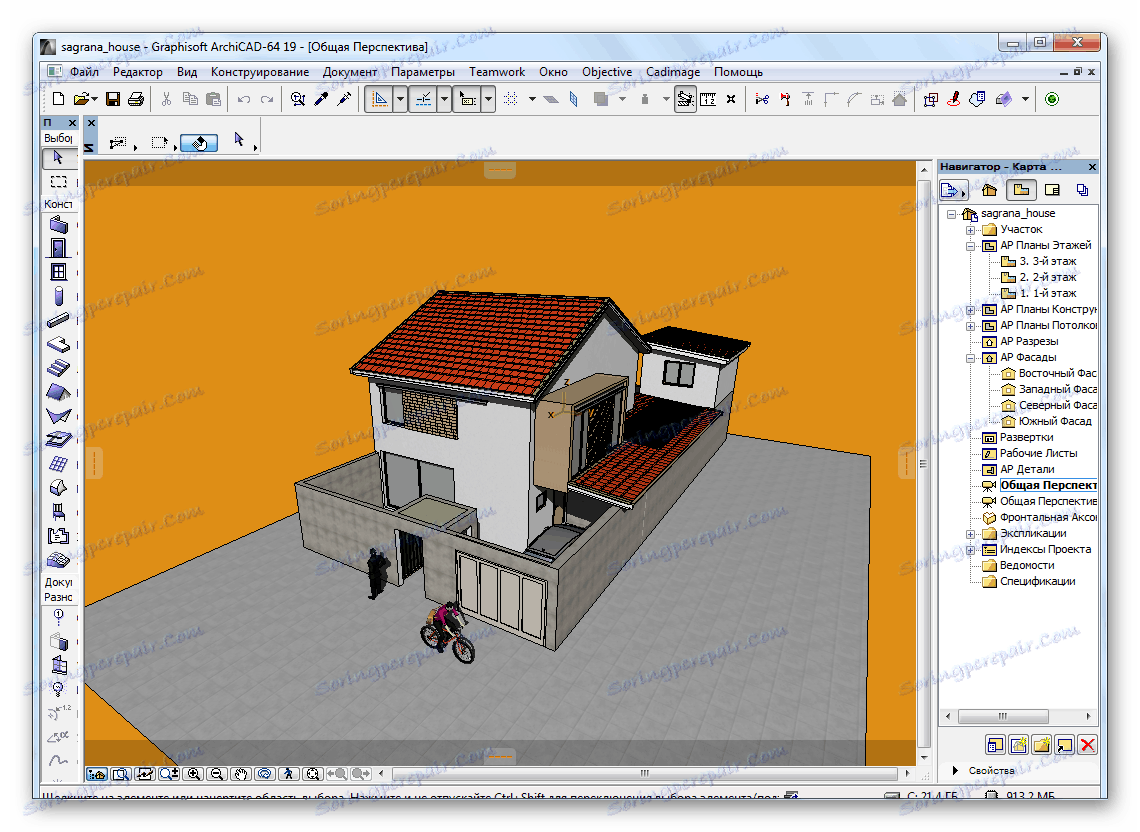Switch Navigator to Publisher Sets
Viewport: 1140px width, 832px height.
pyautogui.click(x=1083, y=191)
